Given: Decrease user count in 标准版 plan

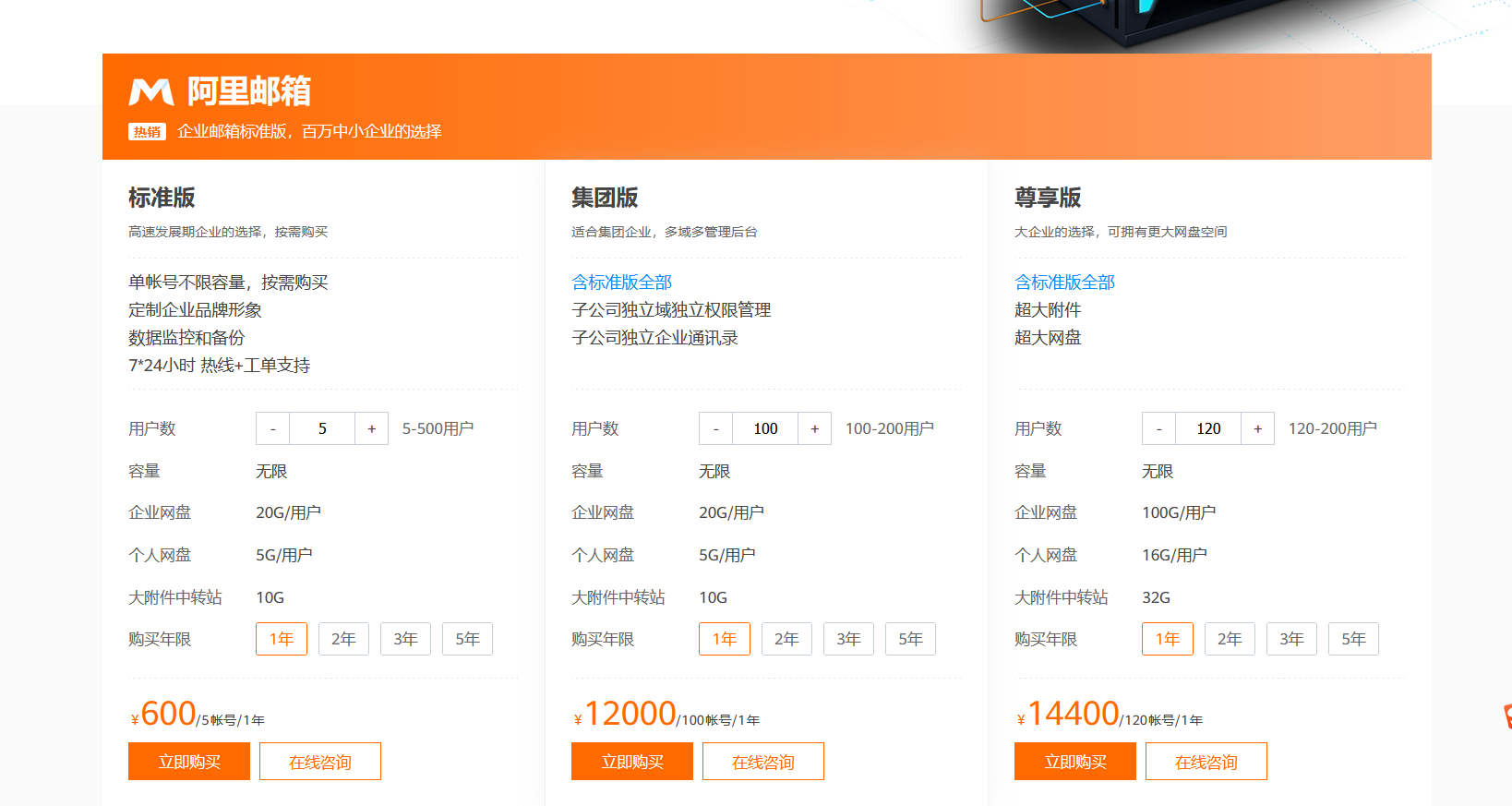Looking at the screenshot, I should tap(272, 428).
